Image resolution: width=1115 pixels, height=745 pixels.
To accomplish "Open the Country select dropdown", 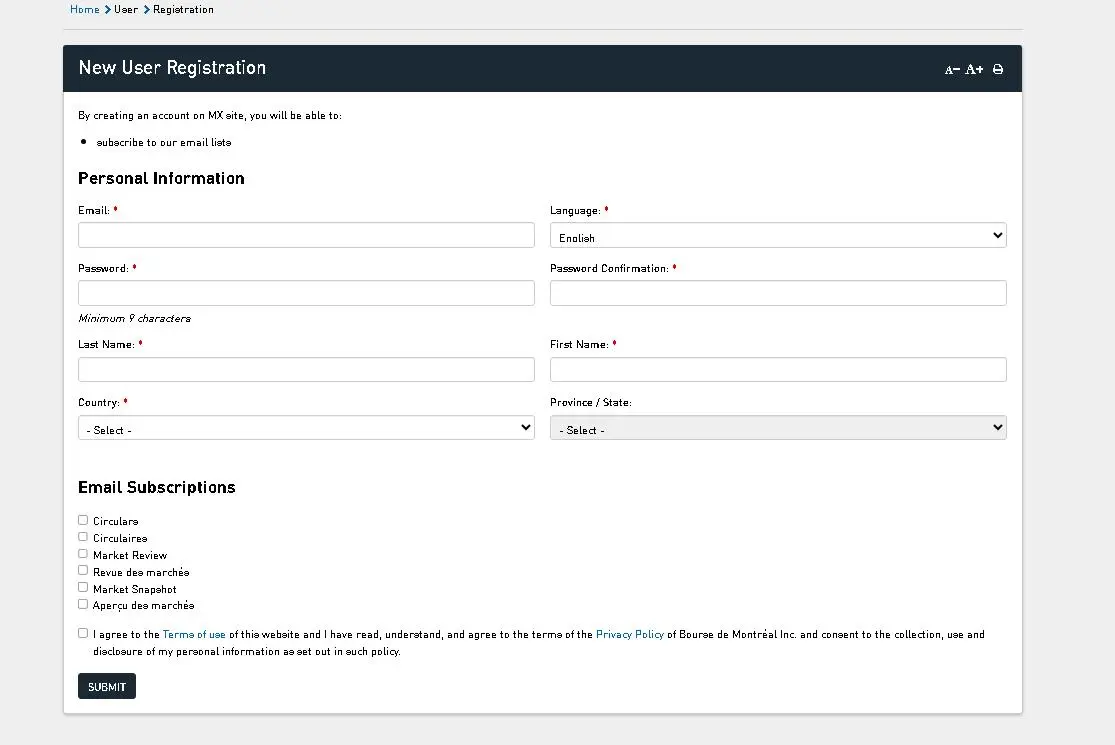I will point(306,427).
